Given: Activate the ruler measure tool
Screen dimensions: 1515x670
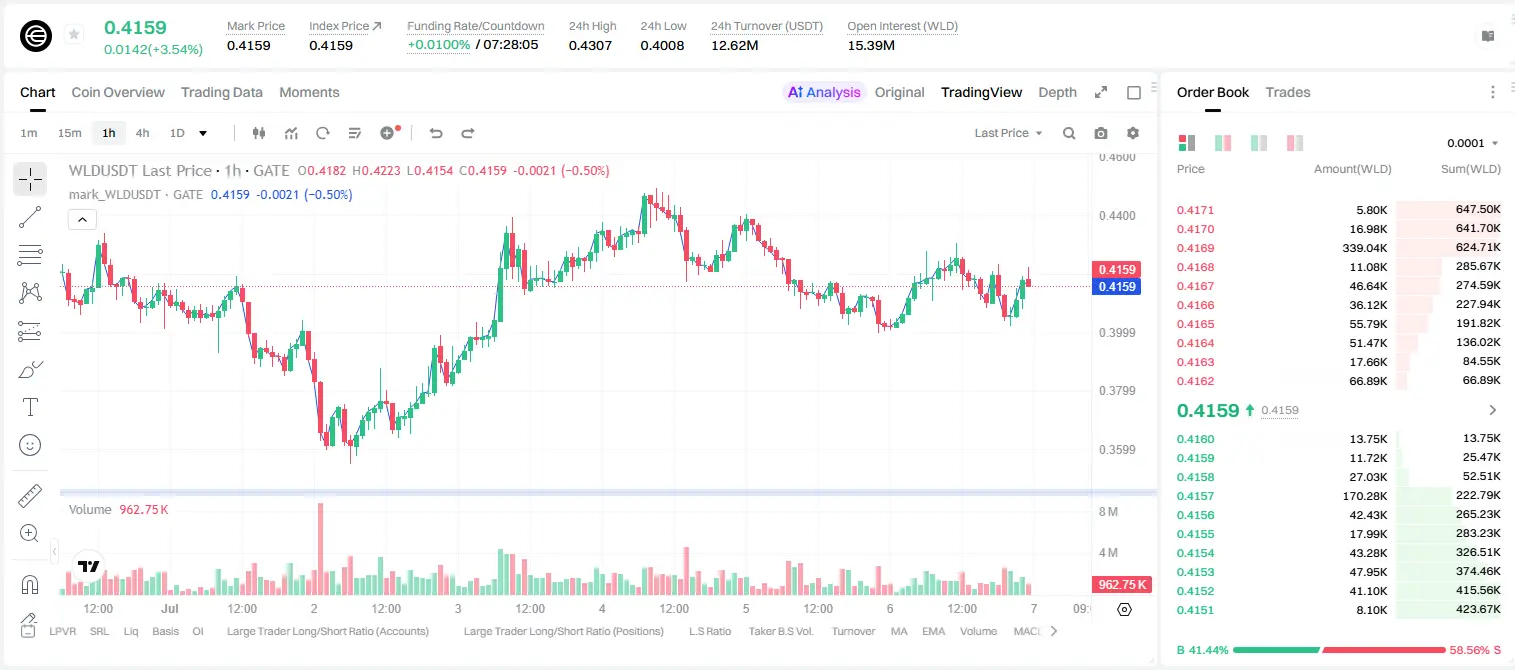Looking at the screenshot, I should point(30,496).
